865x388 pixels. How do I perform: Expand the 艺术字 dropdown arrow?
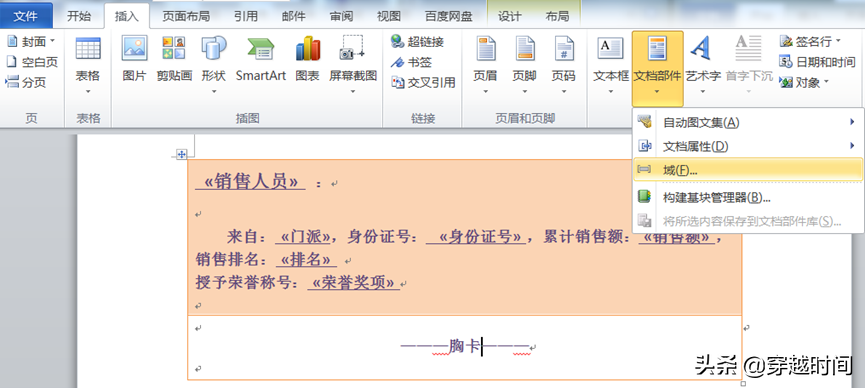point(703,92)
